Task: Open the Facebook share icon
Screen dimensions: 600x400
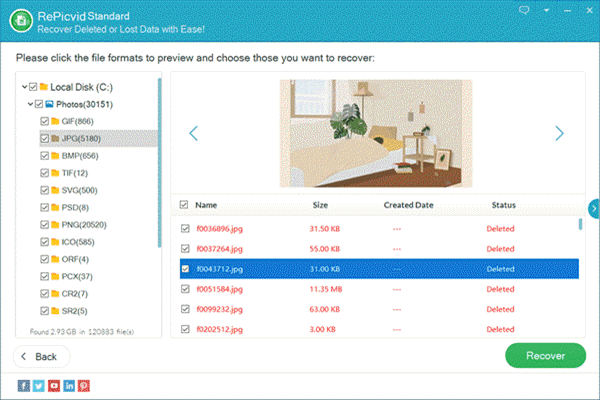Action: [x=24, y=385]
